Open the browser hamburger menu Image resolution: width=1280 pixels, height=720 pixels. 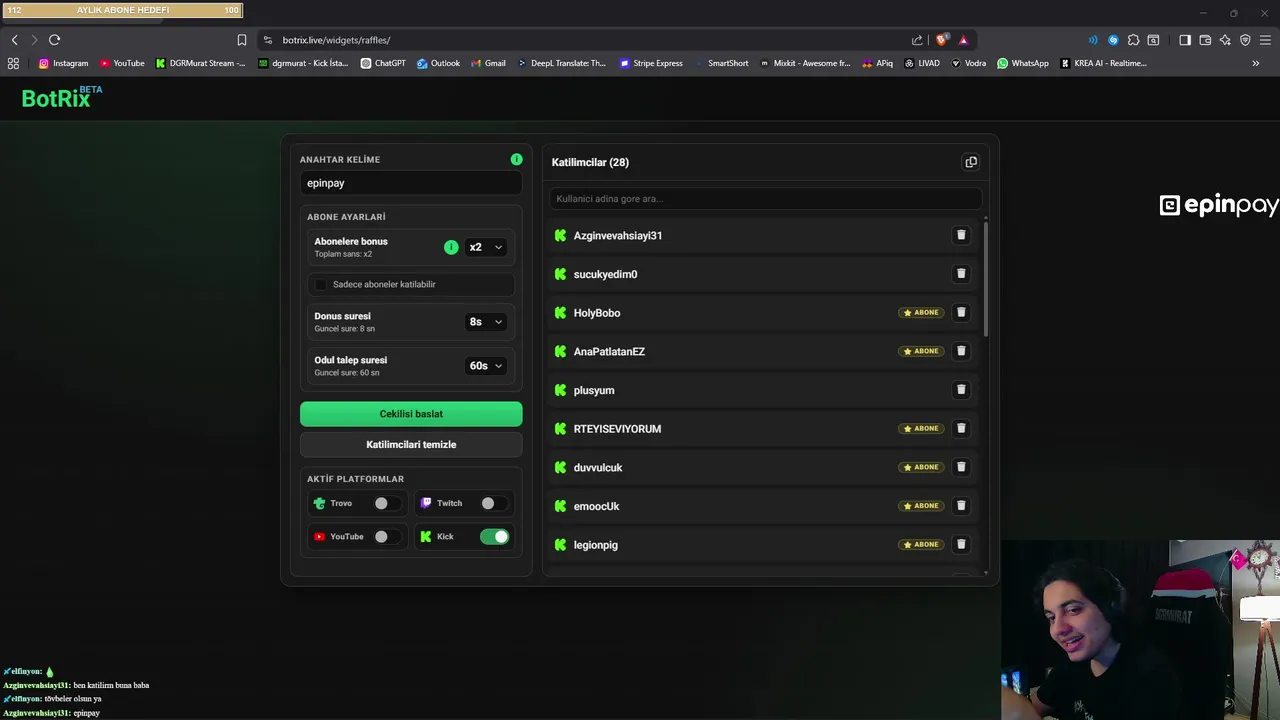click(1265, 40)
